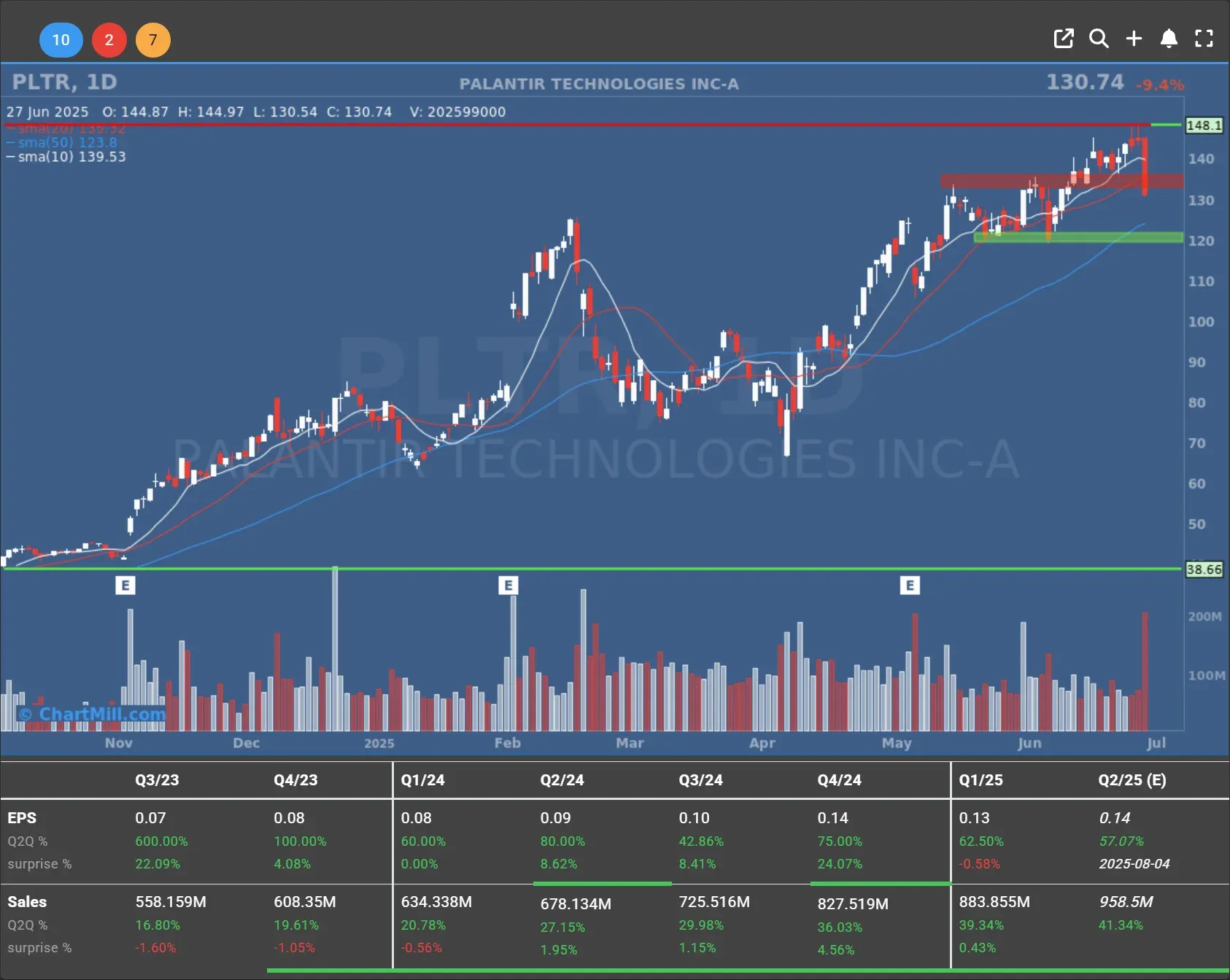The width and height of the screenshot is (1230, 980).
Task: Click the Q2/24 column header
Action: tap(562, 779)
